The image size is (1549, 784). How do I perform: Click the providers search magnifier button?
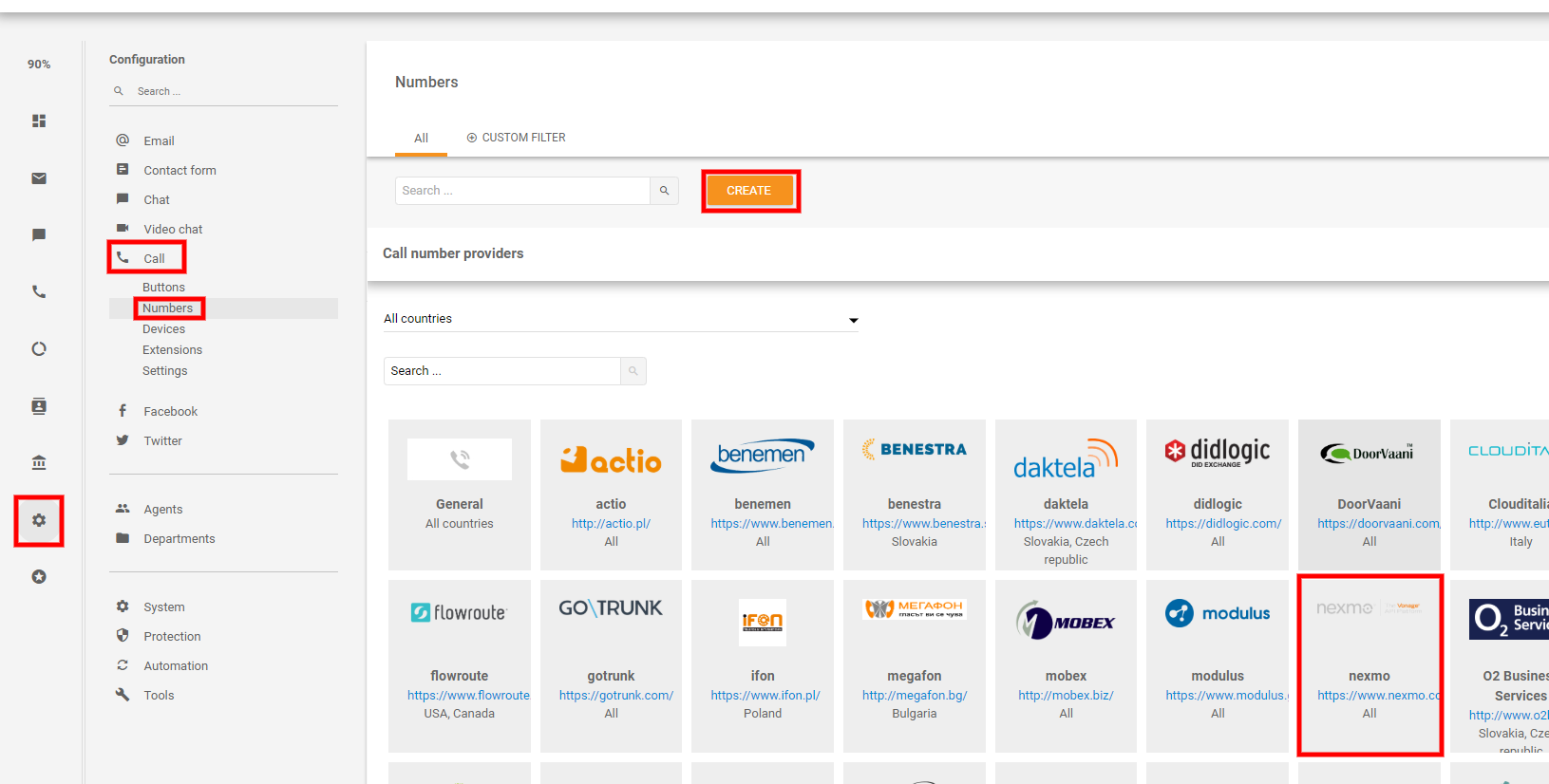click(633, 371)
